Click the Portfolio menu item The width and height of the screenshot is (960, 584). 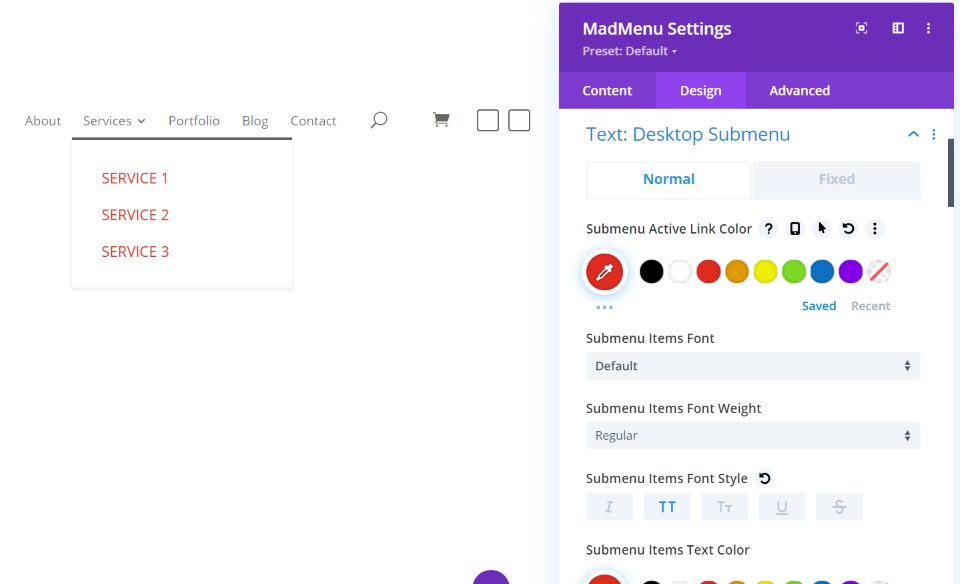(x=194, y=121)
